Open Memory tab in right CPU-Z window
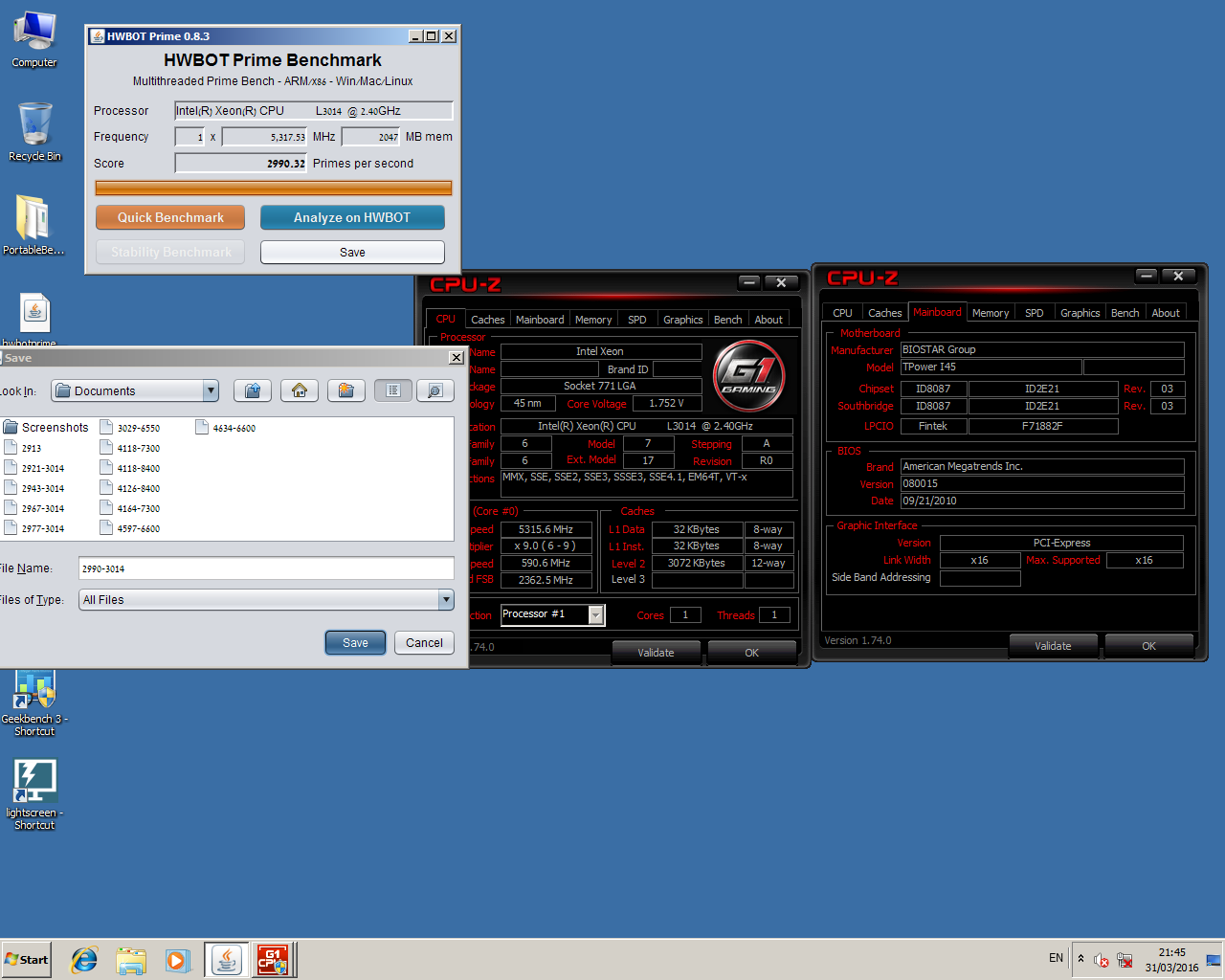 point(991,313)
